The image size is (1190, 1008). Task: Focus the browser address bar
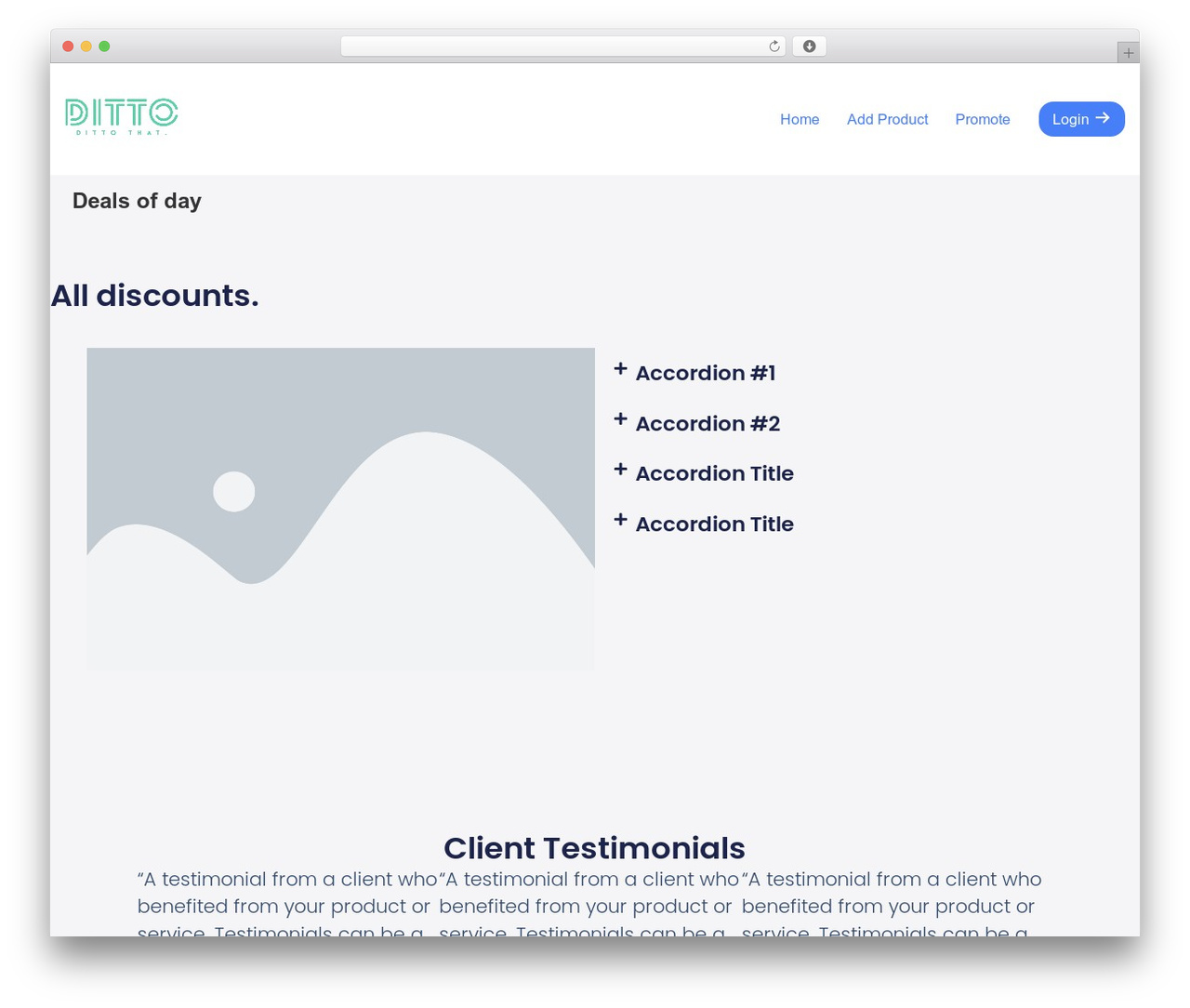tap(562, 46)
